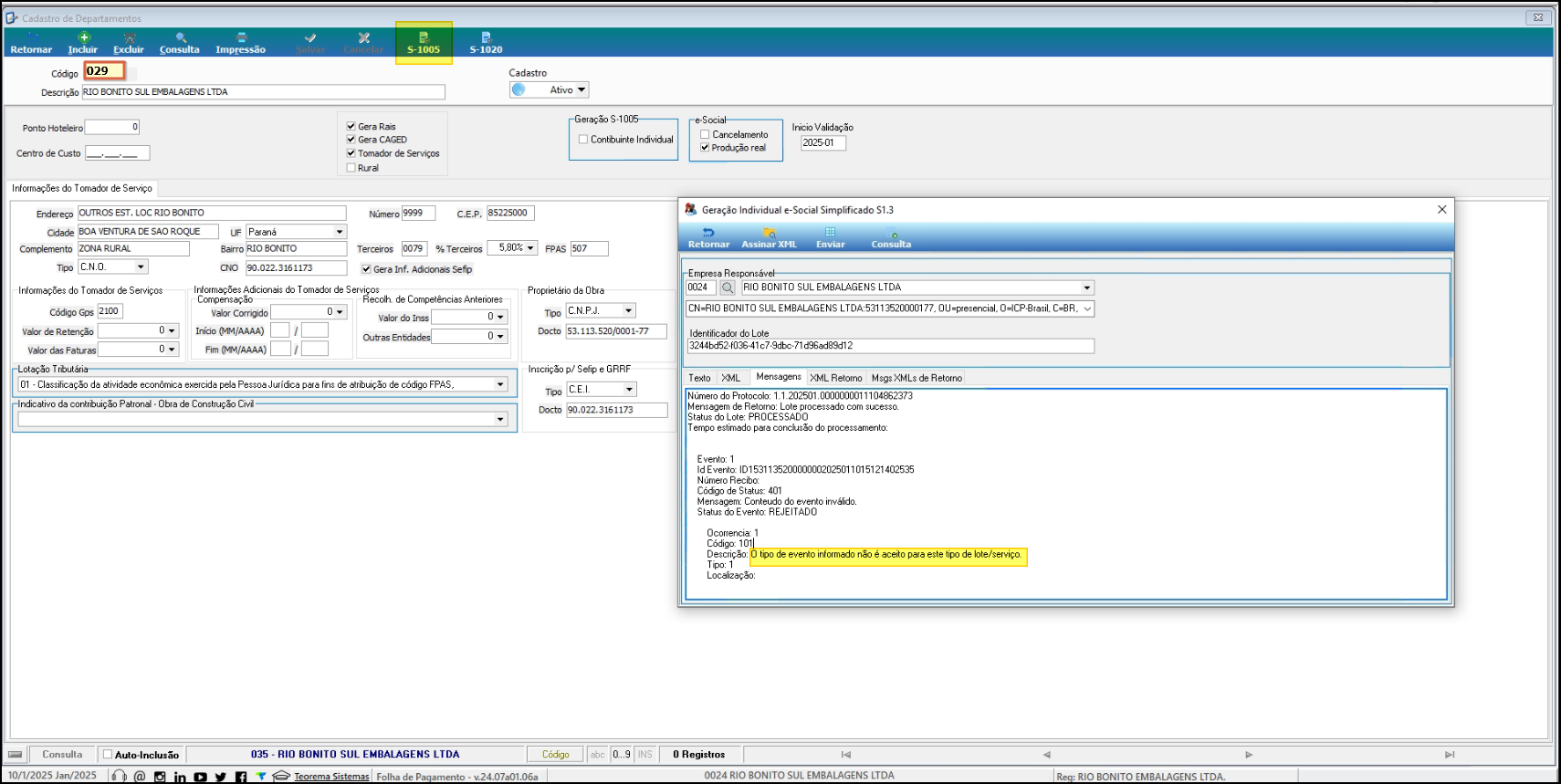Click the headset support icon in status bar
Image resolution: width=1561 pixels, height=784 pixels.
point(119,777)
